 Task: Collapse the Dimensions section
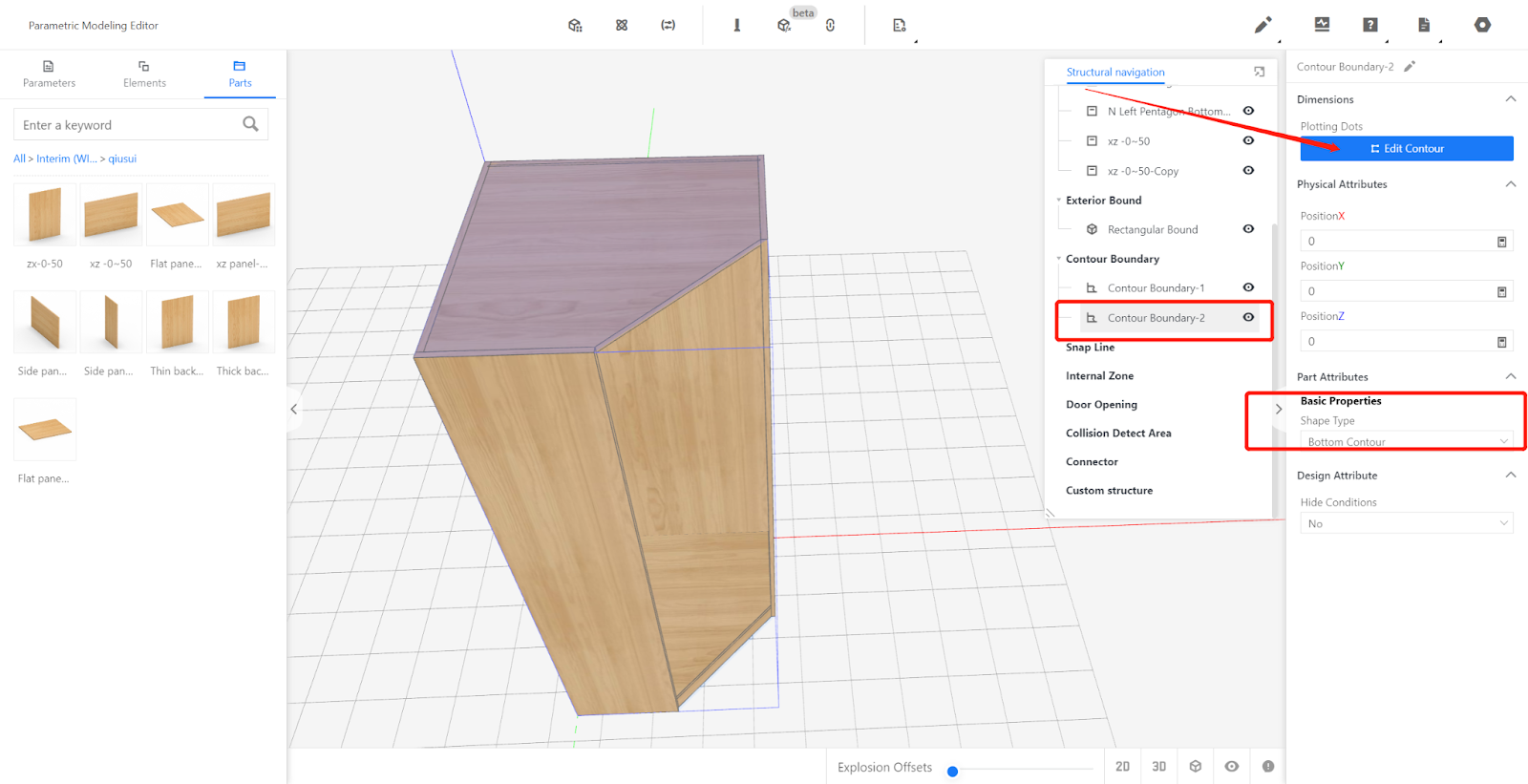coord(1511,99)
